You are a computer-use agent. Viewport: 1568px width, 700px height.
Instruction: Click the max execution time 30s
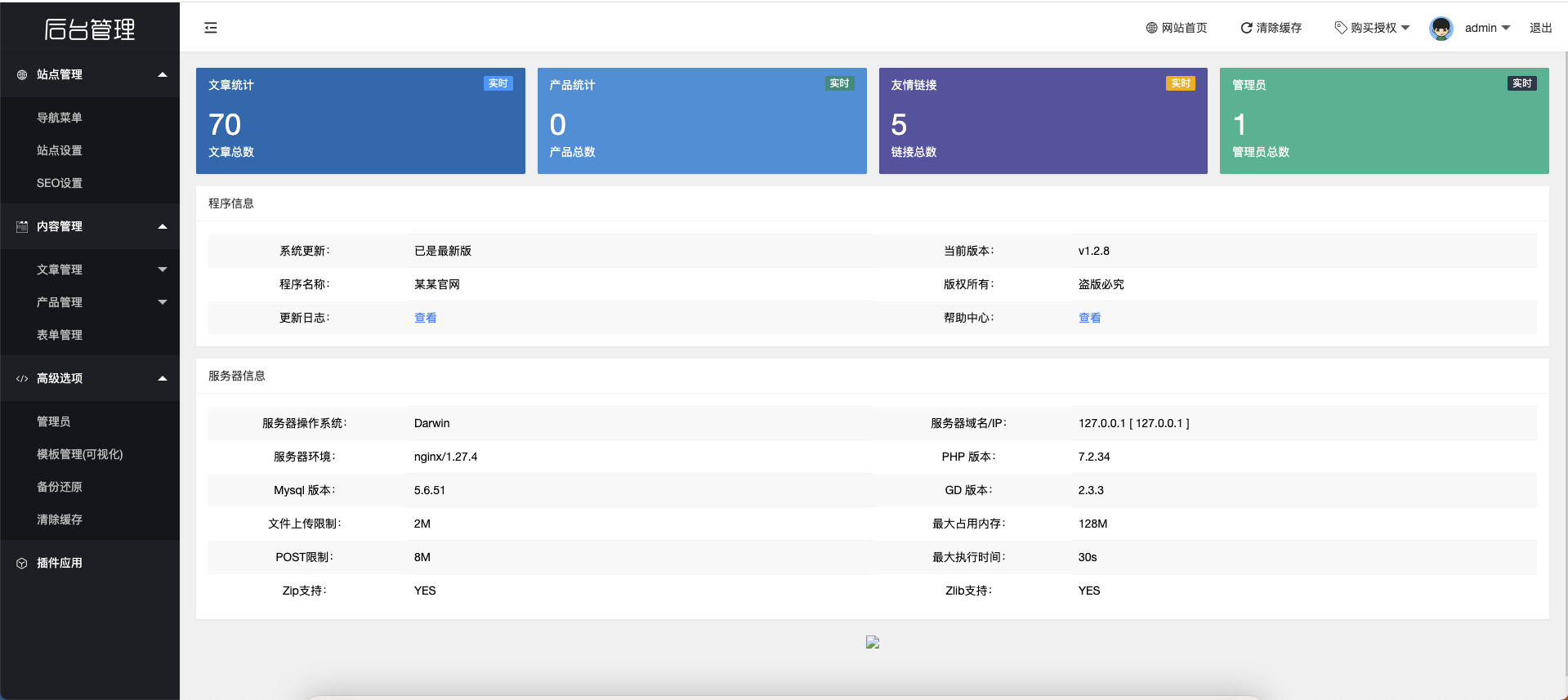(x=1087, y=557)
